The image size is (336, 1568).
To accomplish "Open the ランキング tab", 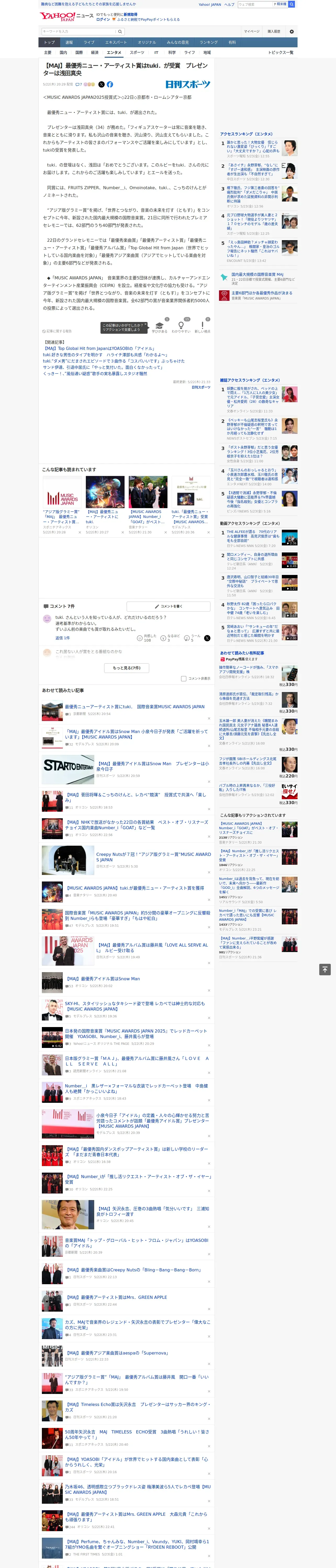I will [209, 43].
